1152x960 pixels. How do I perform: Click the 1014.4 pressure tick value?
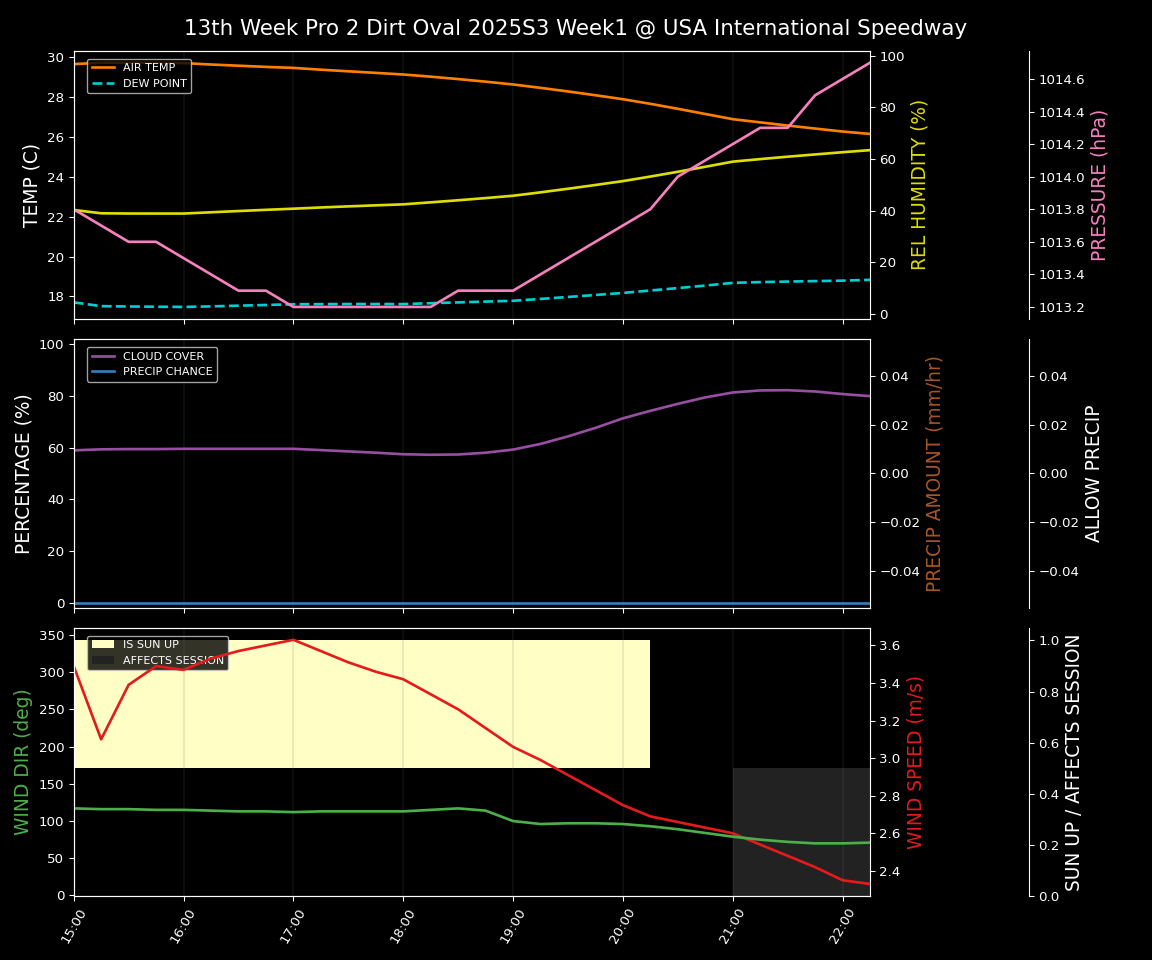1062,112
